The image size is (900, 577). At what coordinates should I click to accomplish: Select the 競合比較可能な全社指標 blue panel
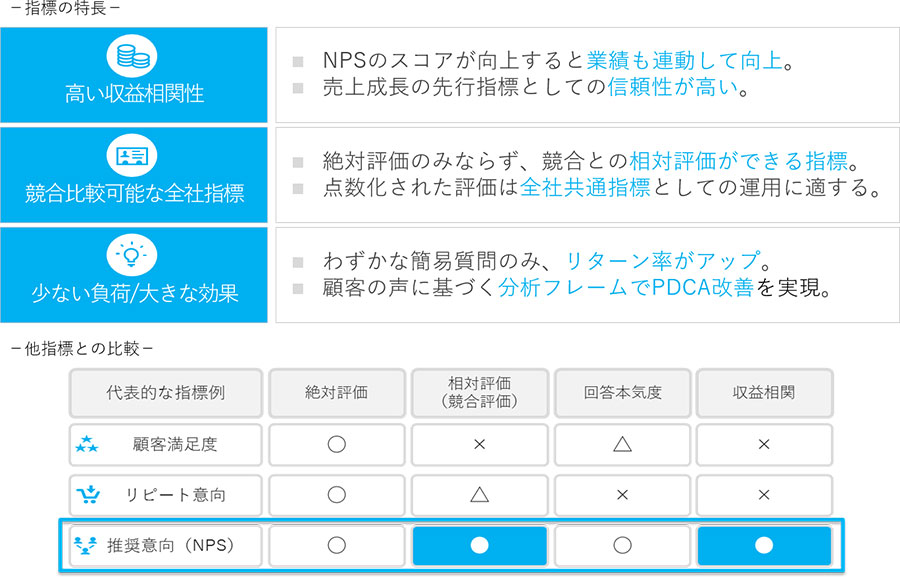click(x=134, y=174)
